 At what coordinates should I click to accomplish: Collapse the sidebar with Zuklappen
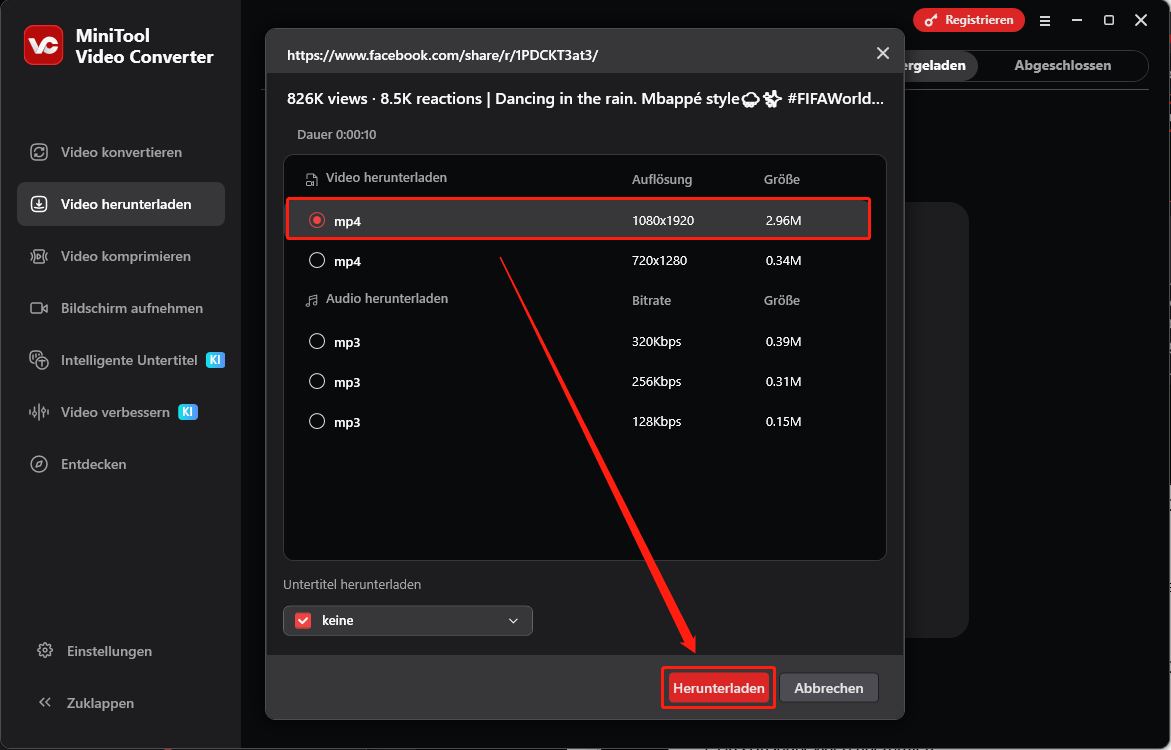point(86,703)
